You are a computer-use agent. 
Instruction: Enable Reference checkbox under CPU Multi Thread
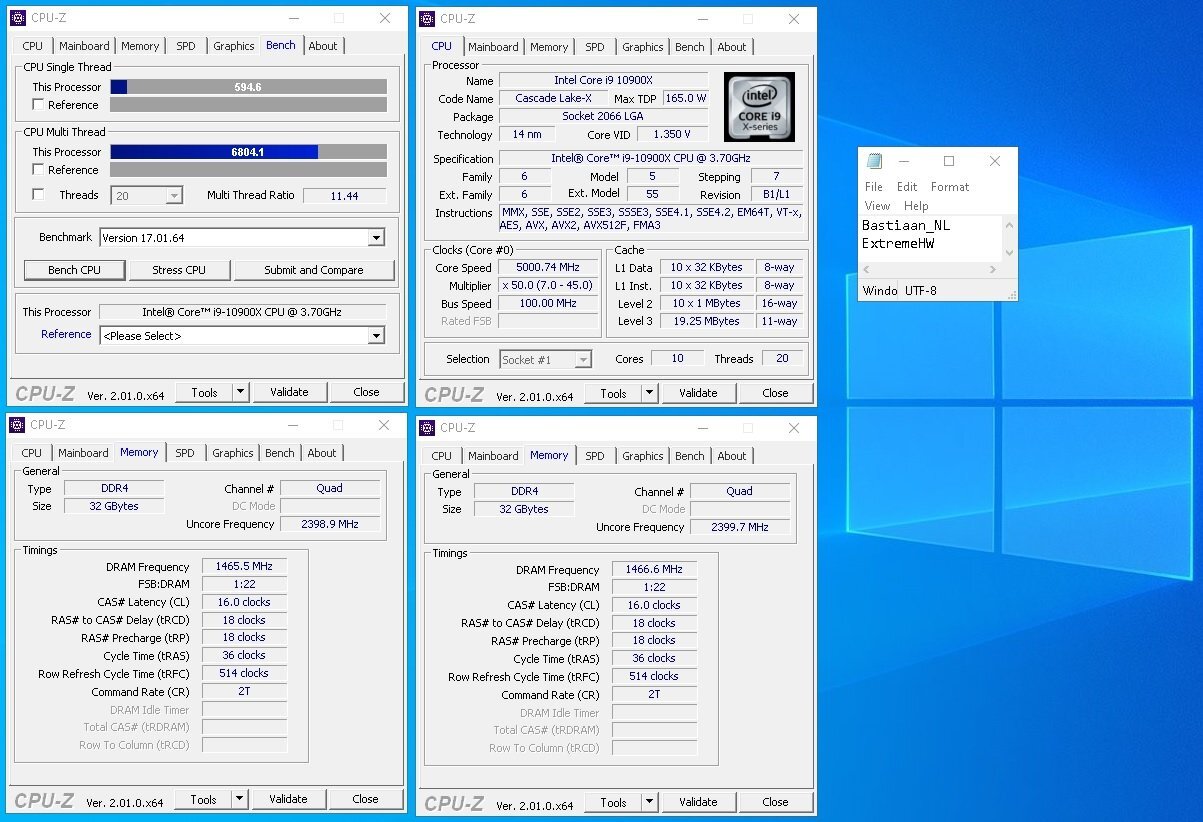38,170
